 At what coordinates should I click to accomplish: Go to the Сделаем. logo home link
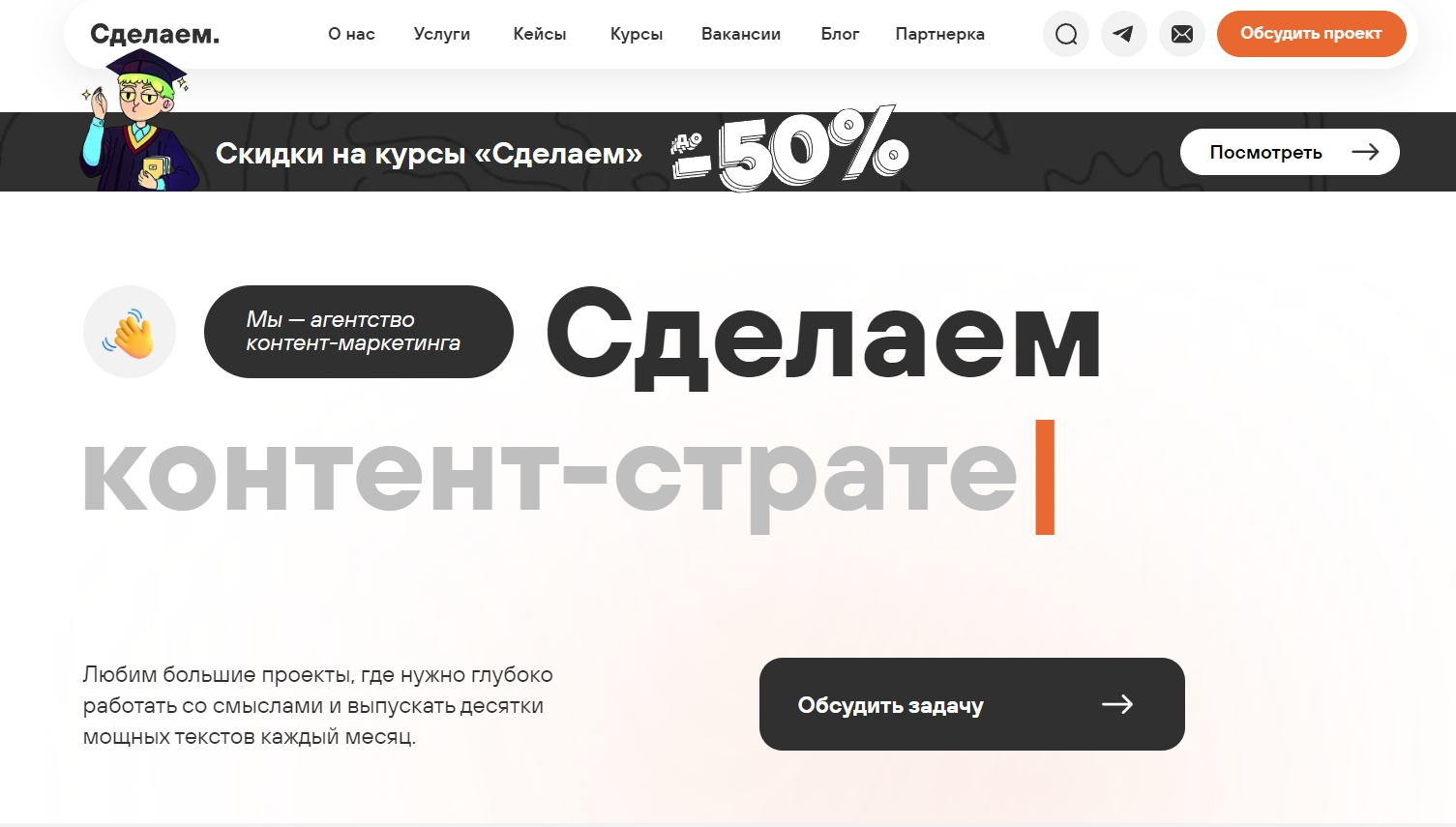tap(155, 34)
